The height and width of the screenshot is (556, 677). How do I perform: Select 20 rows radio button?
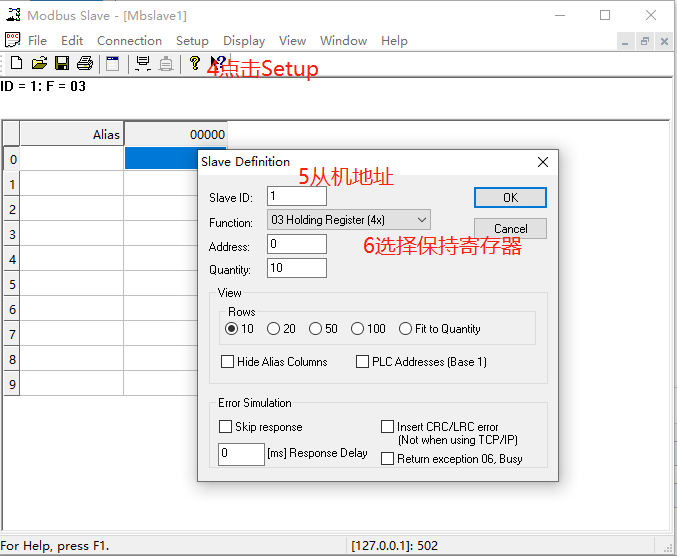273,329
